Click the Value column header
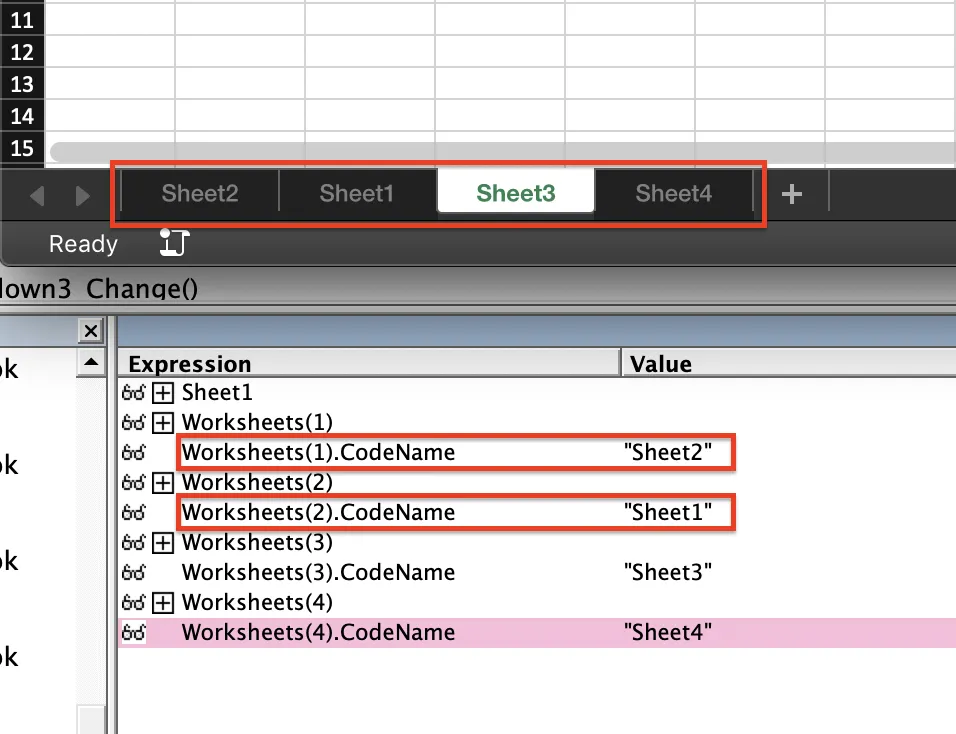The width and height of the screenshot is (956, 734). pos(790,363)
